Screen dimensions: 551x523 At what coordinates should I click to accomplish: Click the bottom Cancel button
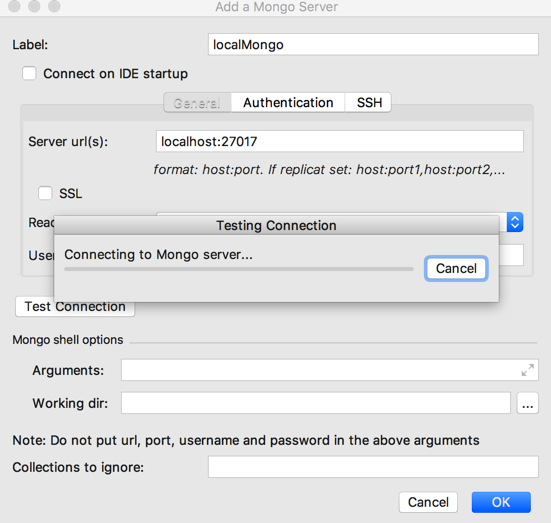pos(428,502)
